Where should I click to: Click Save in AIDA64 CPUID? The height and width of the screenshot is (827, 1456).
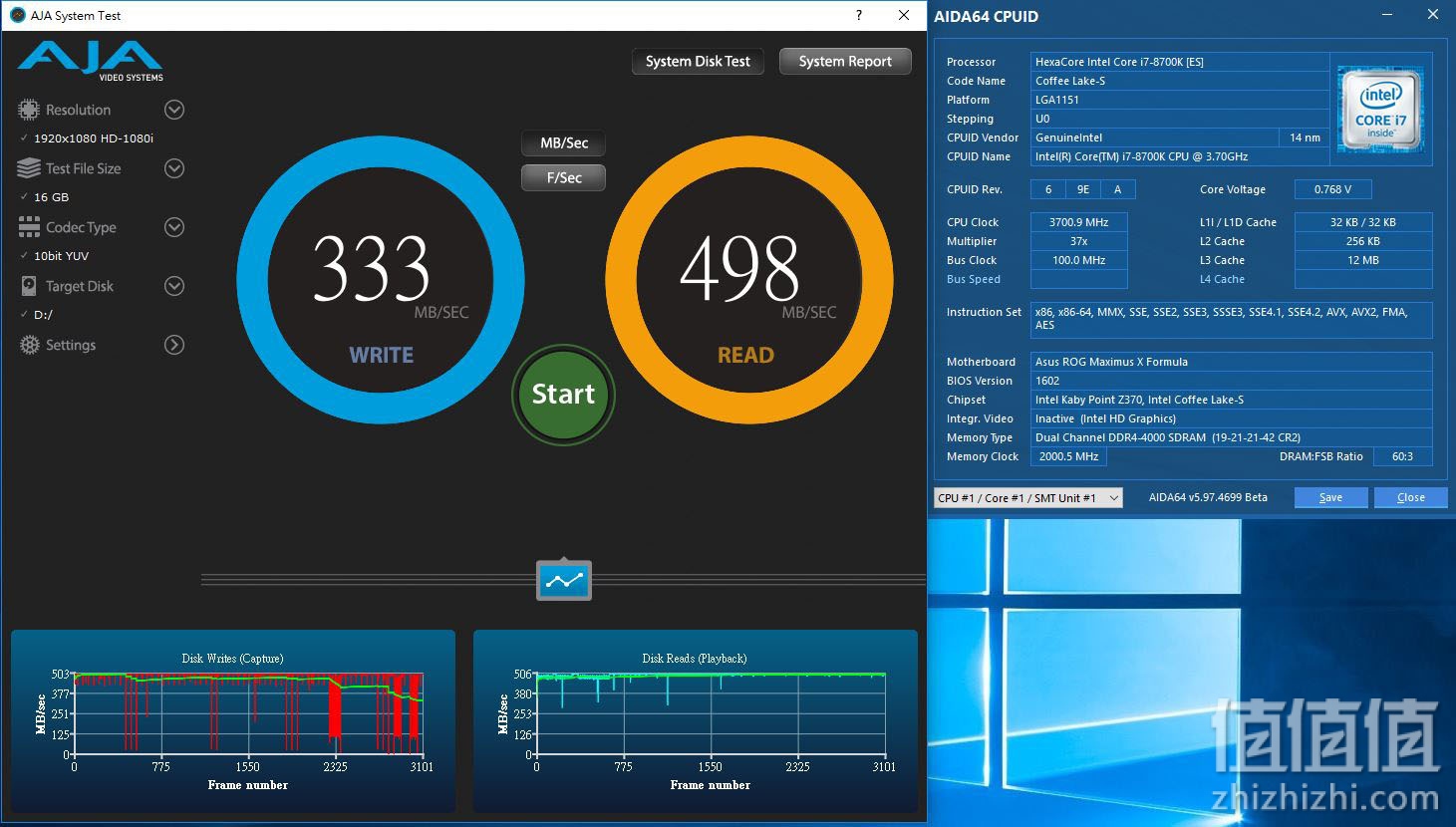click(x=1330, y=497)
